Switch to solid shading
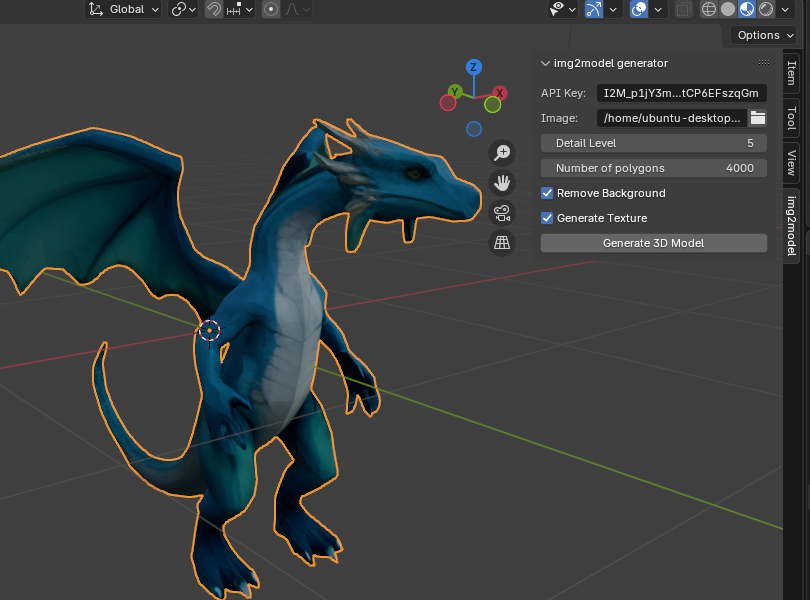 coord(728,9)
